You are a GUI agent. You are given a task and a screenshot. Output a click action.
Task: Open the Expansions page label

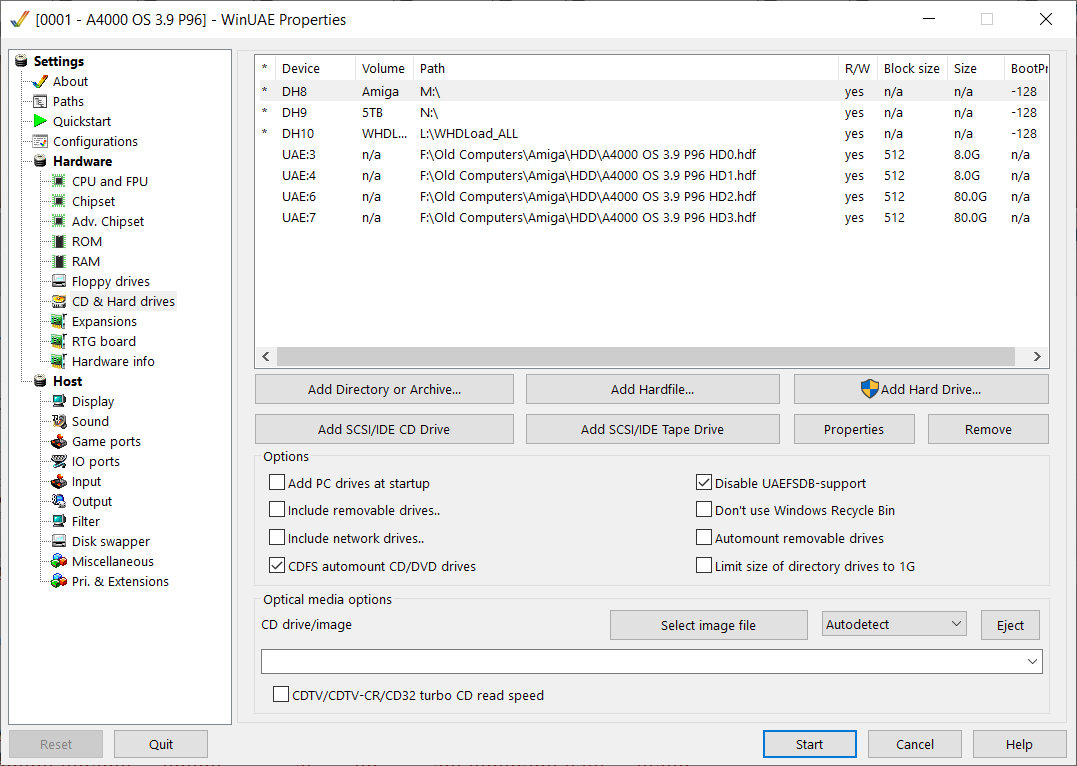(104, 321)
